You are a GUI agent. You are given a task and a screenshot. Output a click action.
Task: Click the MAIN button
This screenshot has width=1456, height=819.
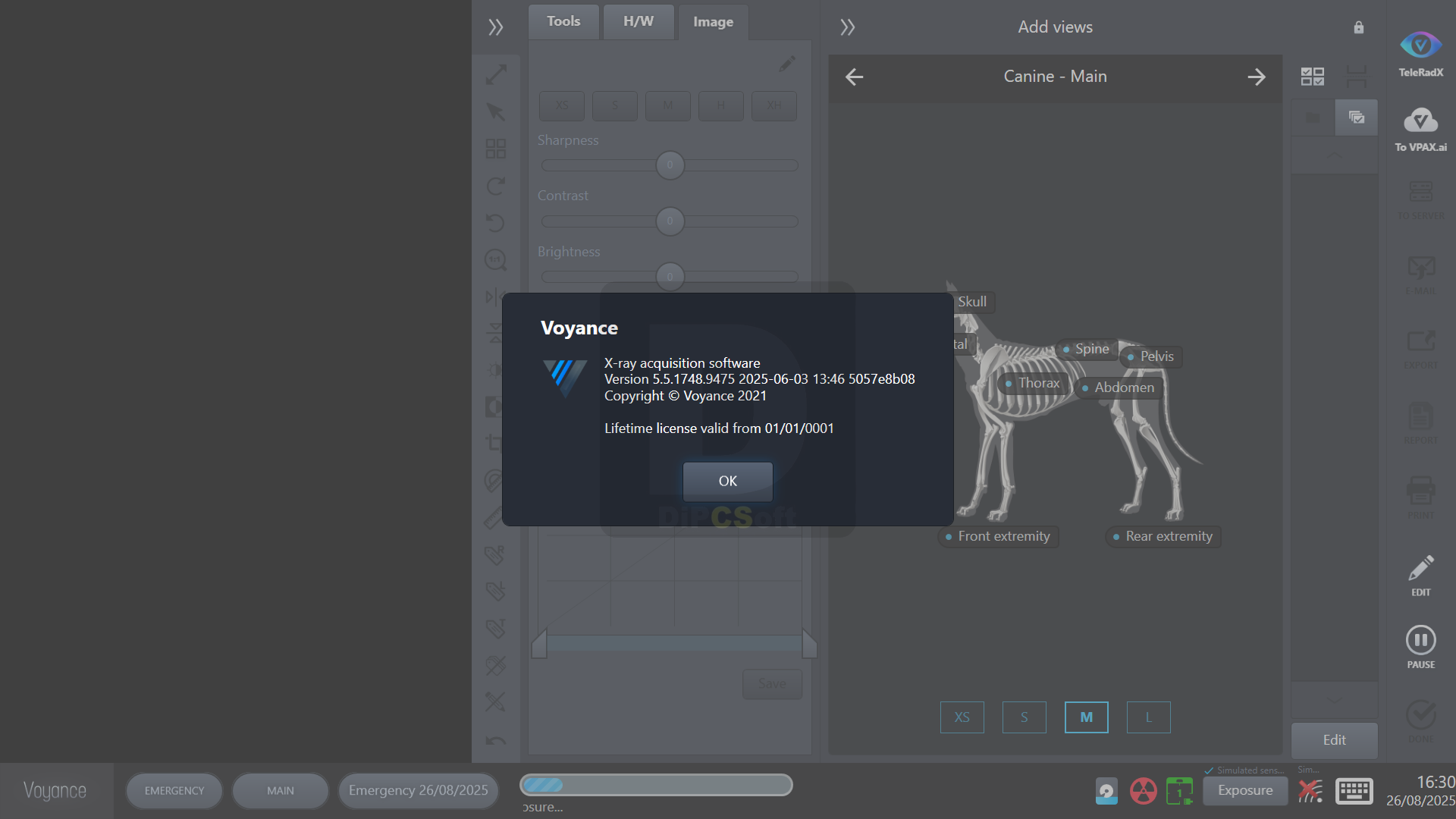coord(281,791)
